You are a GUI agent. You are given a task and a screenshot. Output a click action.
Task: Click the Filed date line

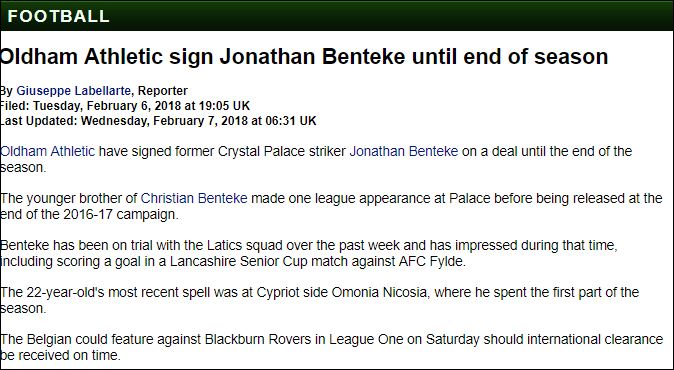point(125,106)
